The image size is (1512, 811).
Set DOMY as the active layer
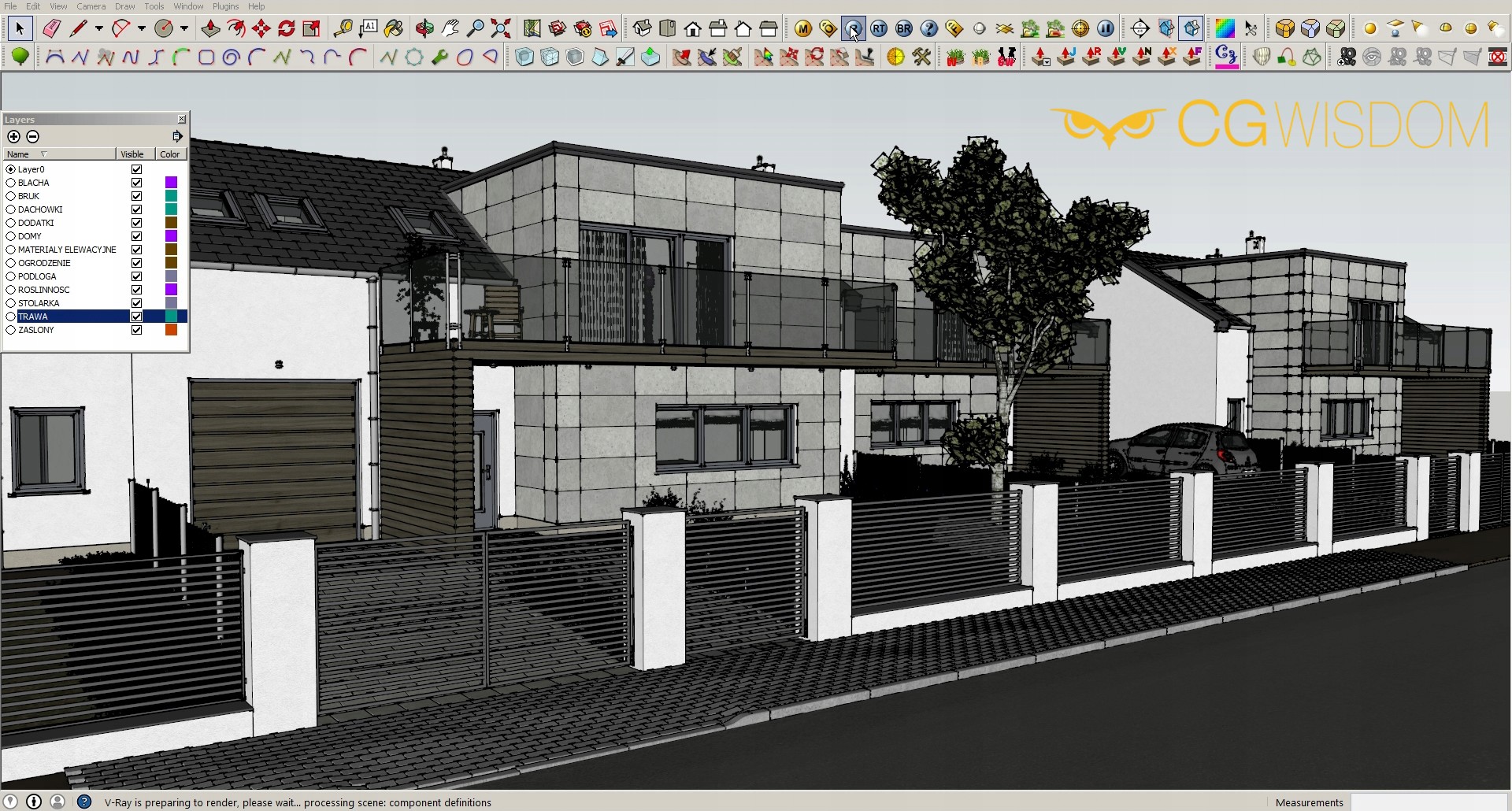[11, 236]
